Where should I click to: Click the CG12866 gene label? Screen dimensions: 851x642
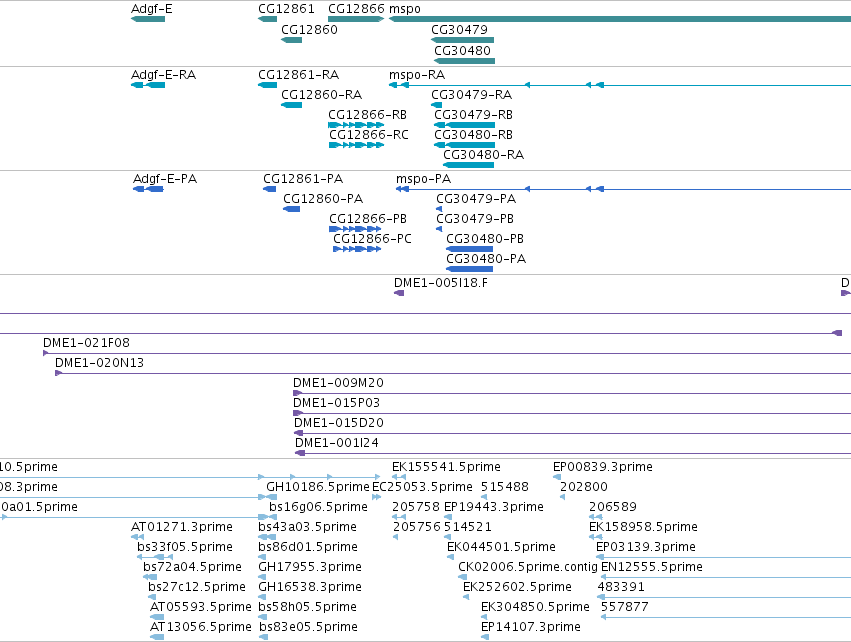point(357,9)
